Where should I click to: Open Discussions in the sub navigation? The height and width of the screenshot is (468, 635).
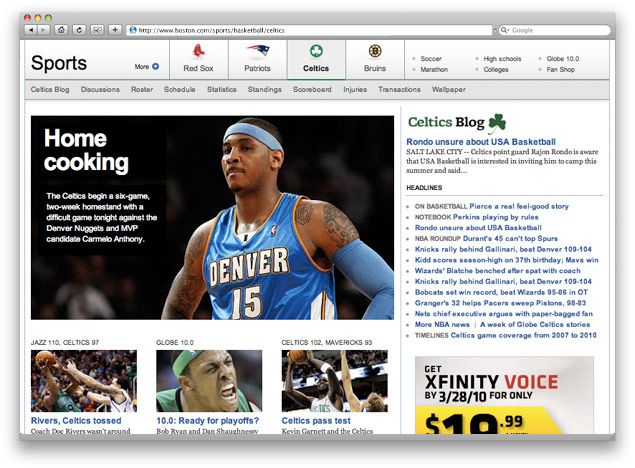100,89
